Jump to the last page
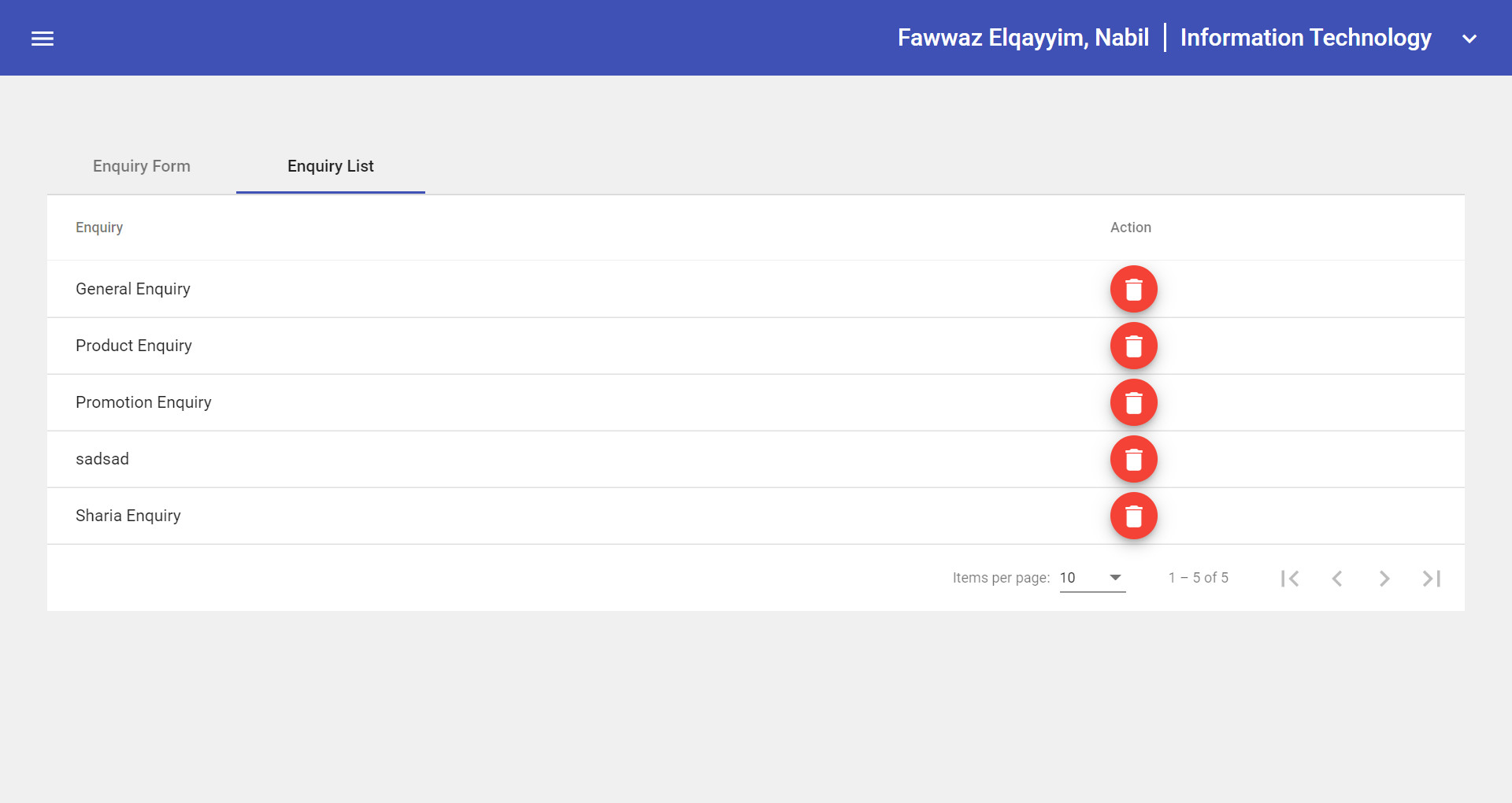 click(1432, 579)
